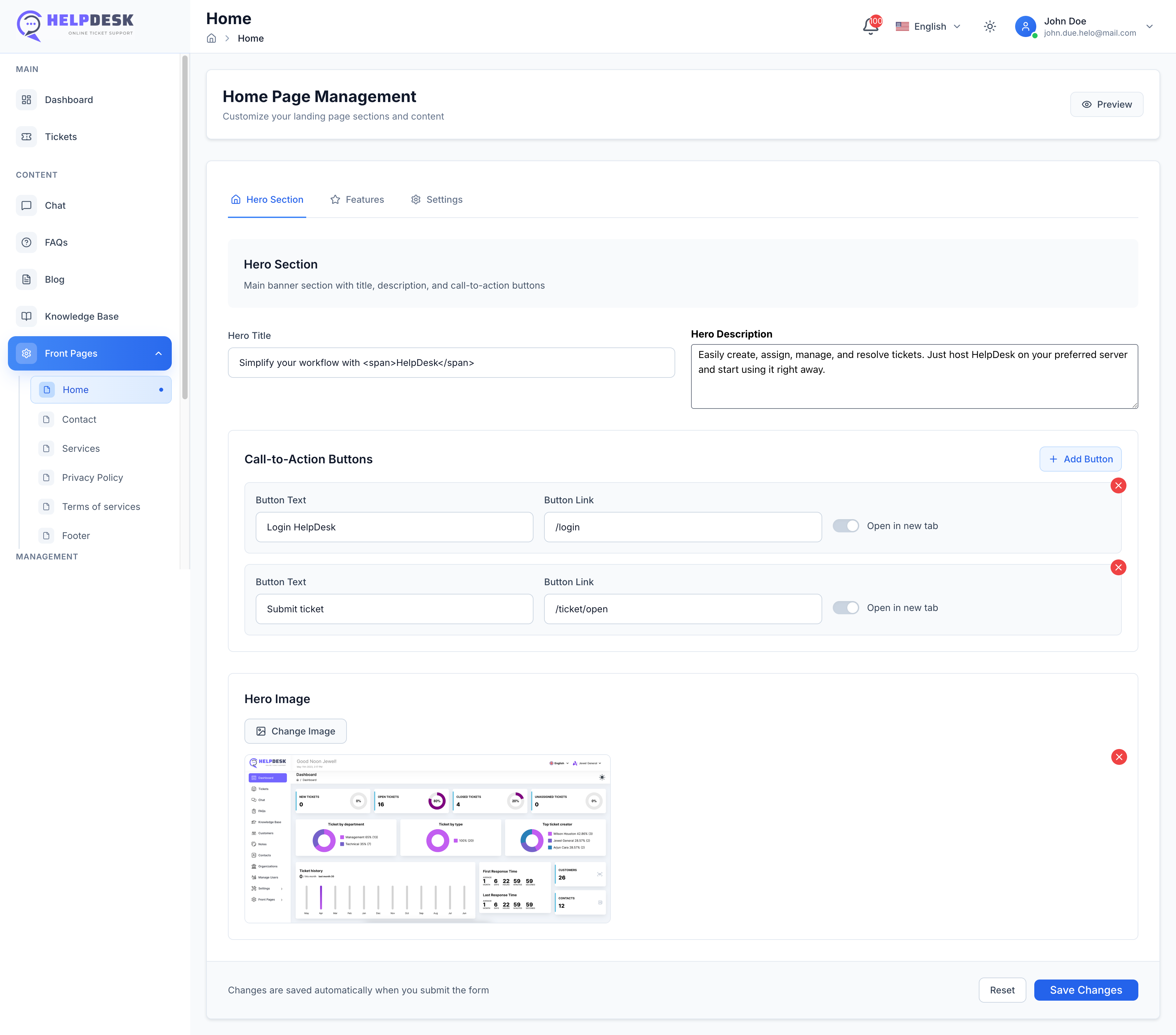Collapse the Front Pages menu

[x=159, y=353]
